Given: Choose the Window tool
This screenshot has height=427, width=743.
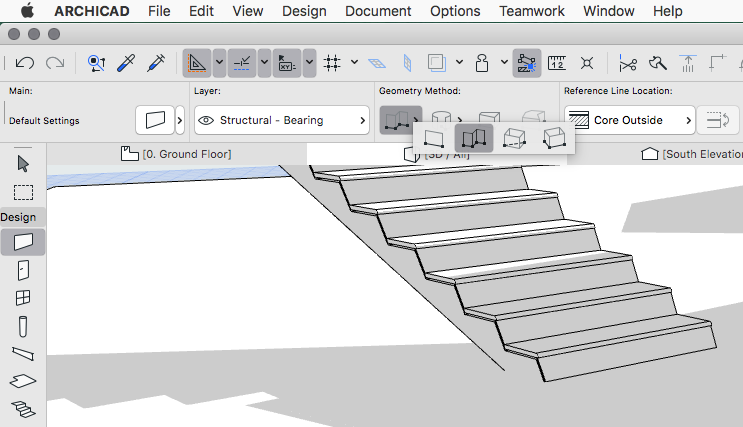Looking at the screenshot, I should 23,298.
